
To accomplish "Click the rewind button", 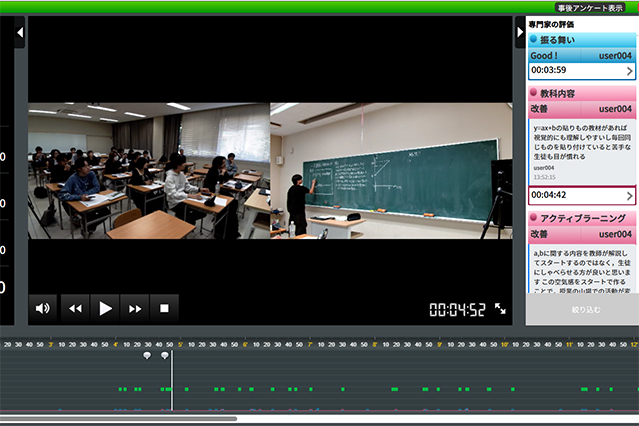I will (x=75, y=308).
